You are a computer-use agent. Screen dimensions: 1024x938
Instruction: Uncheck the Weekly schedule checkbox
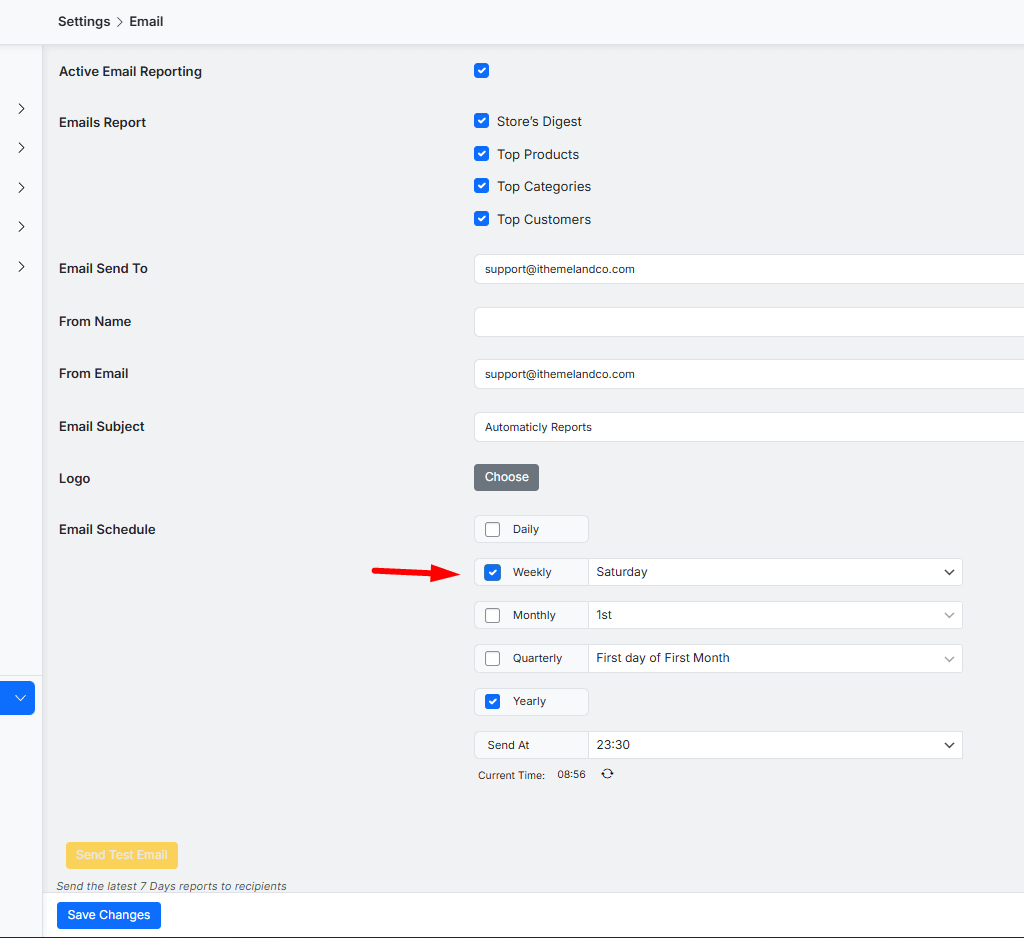click(x=492, y=572)
